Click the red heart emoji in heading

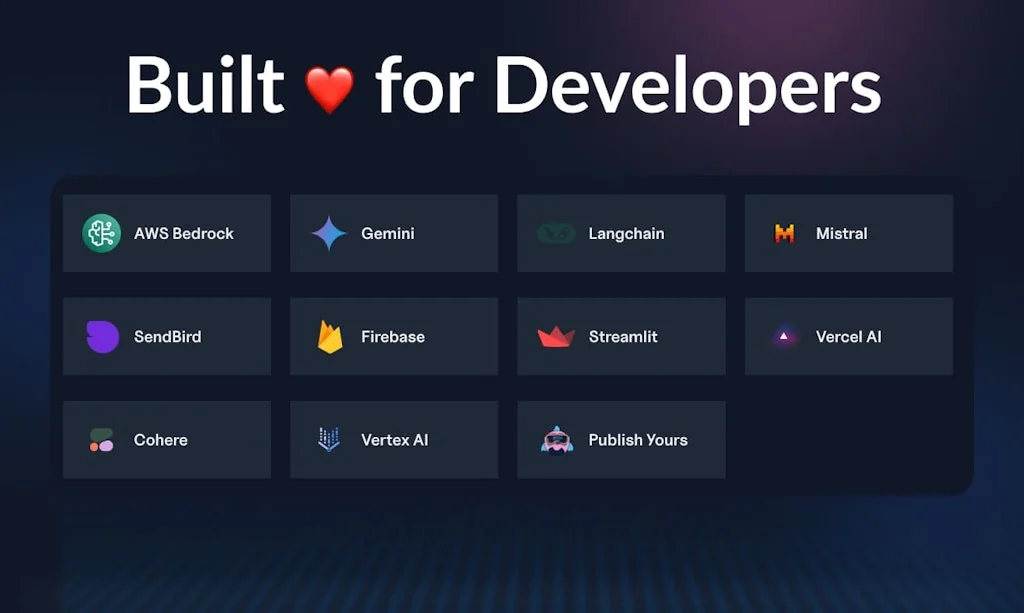[330, 89]
